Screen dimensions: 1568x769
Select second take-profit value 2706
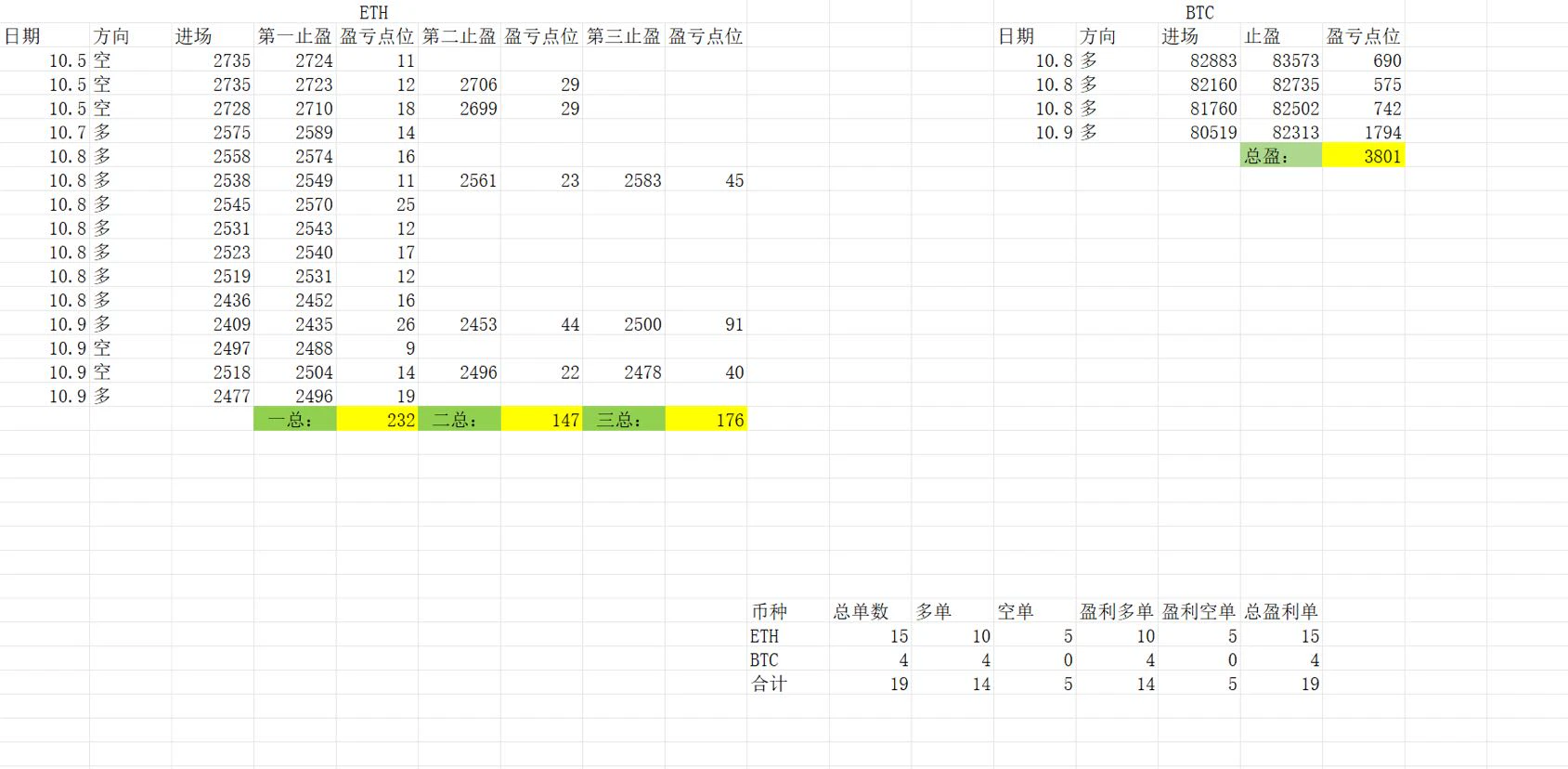(x=460, y=85)
